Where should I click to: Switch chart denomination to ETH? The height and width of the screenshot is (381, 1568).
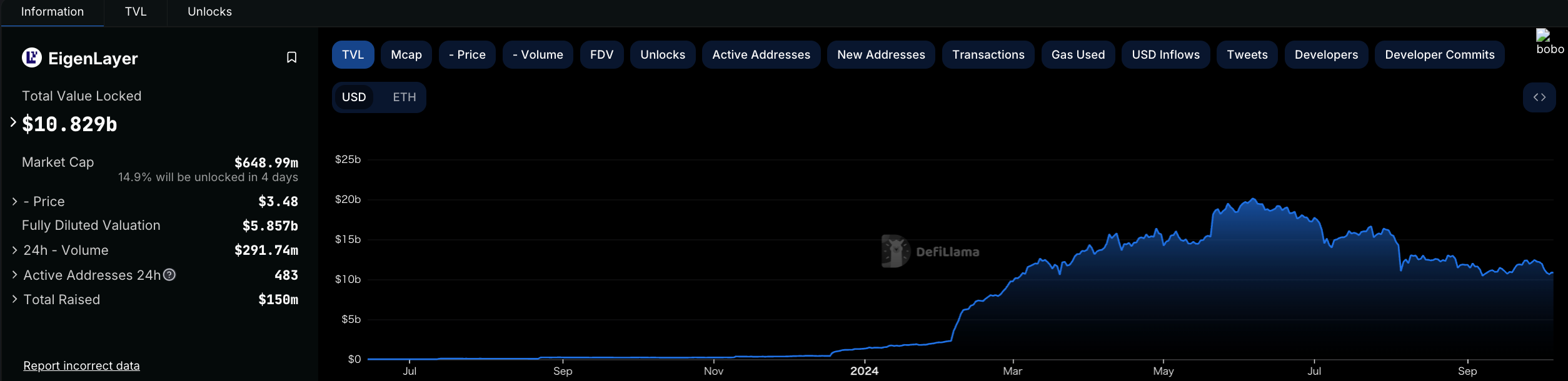(405, 97)
